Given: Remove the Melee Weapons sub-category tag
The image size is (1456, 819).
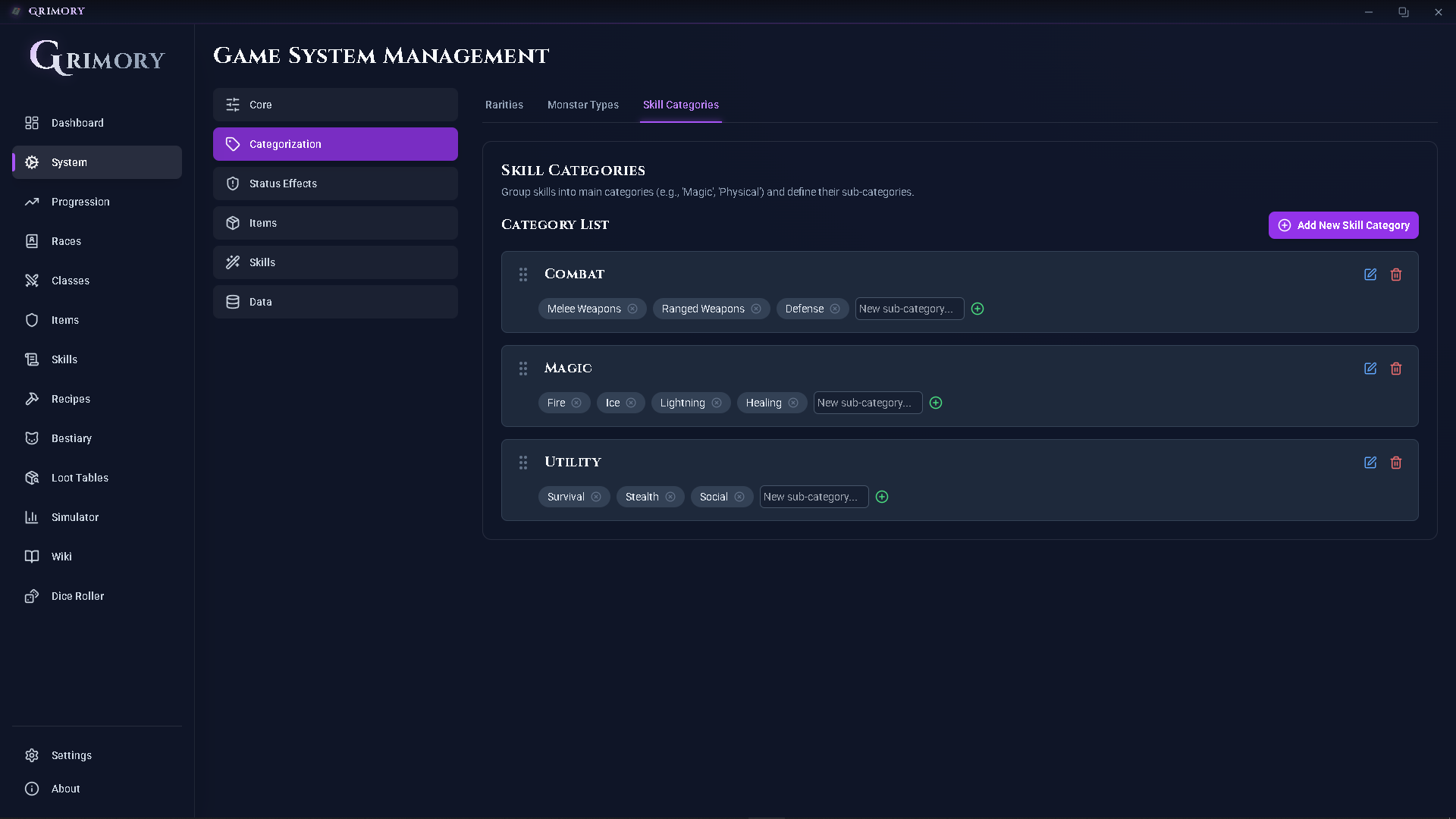Looking at the screenshot, I should (x=632, y=309).
